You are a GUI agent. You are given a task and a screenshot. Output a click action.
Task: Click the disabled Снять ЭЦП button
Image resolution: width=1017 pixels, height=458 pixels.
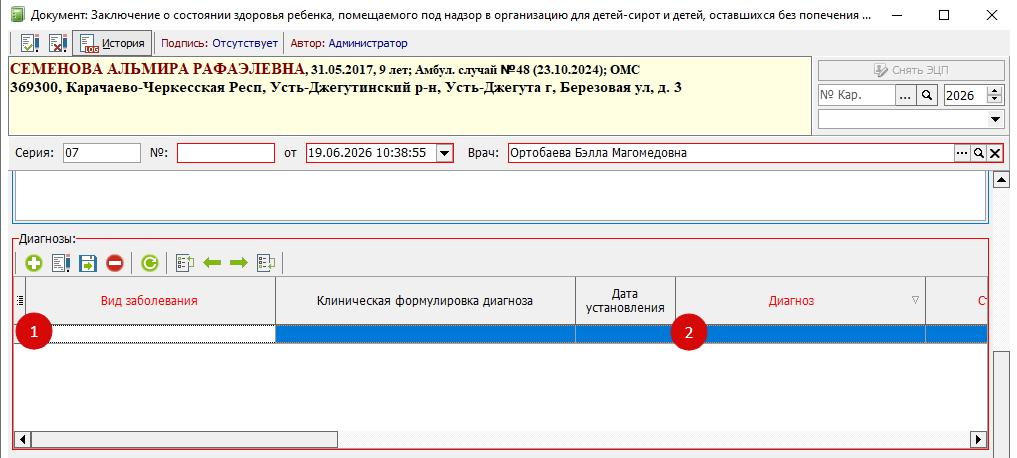click(x=911, y=71)
